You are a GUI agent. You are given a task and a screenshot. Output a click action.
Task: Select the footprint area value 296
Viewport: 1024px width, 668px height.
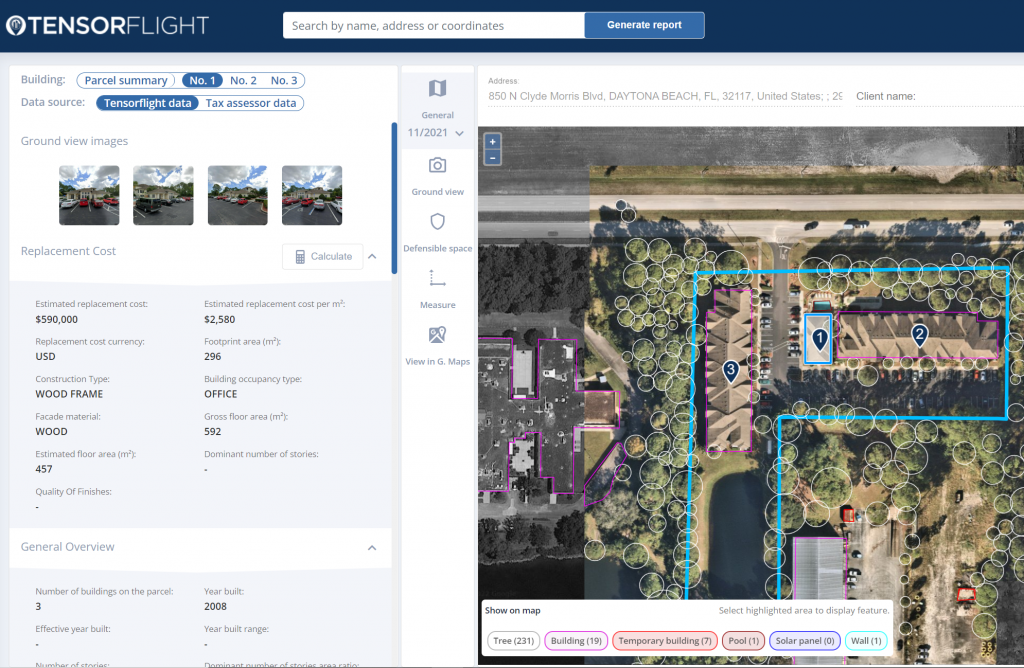click(213, 357)
